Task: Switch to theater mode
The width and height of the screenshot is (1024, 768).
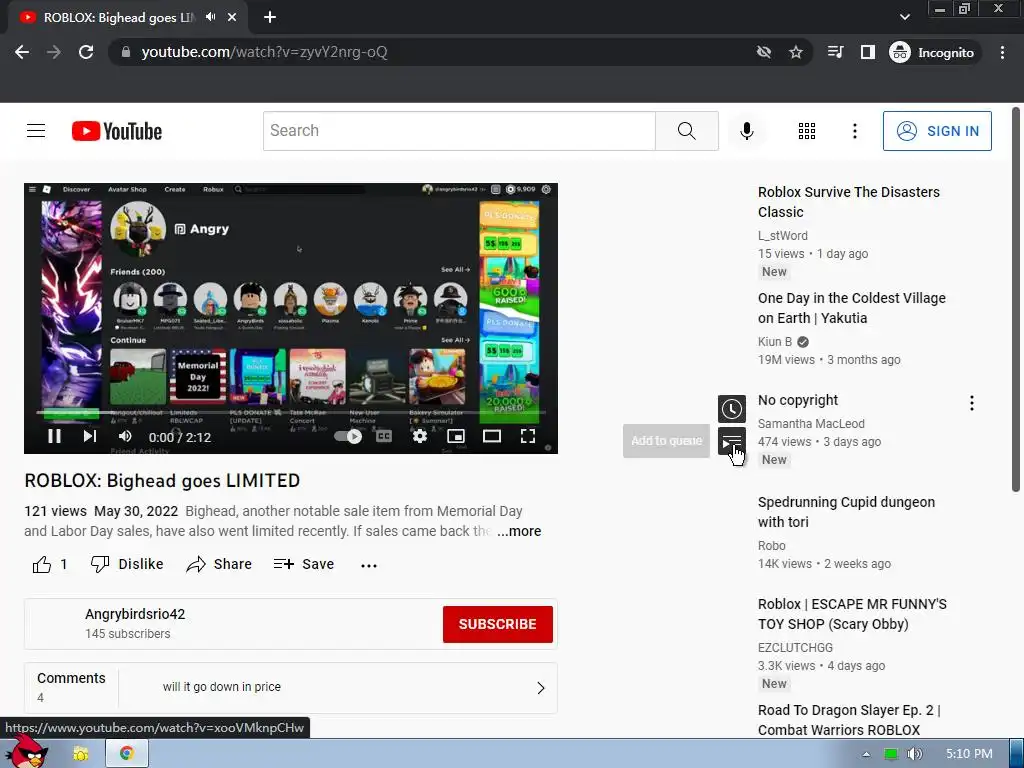Action: pos(492,436)
